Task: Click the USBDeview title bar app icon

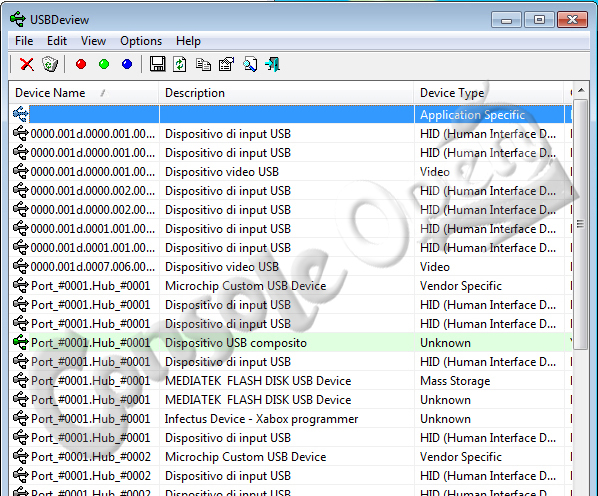Action: click(x=18, y=19)
